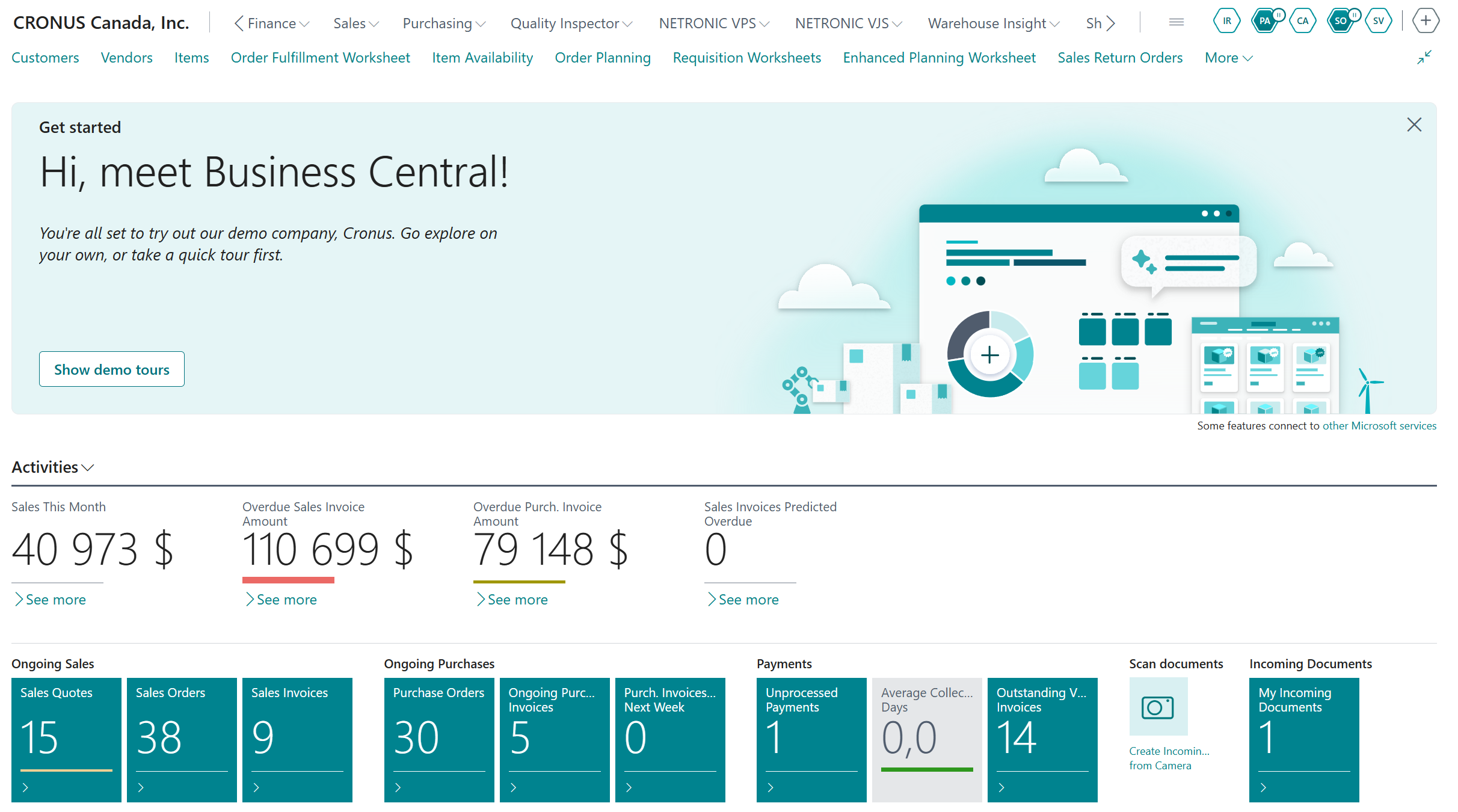Click Create Incoming from Camera link

[x=1169, y=758]
